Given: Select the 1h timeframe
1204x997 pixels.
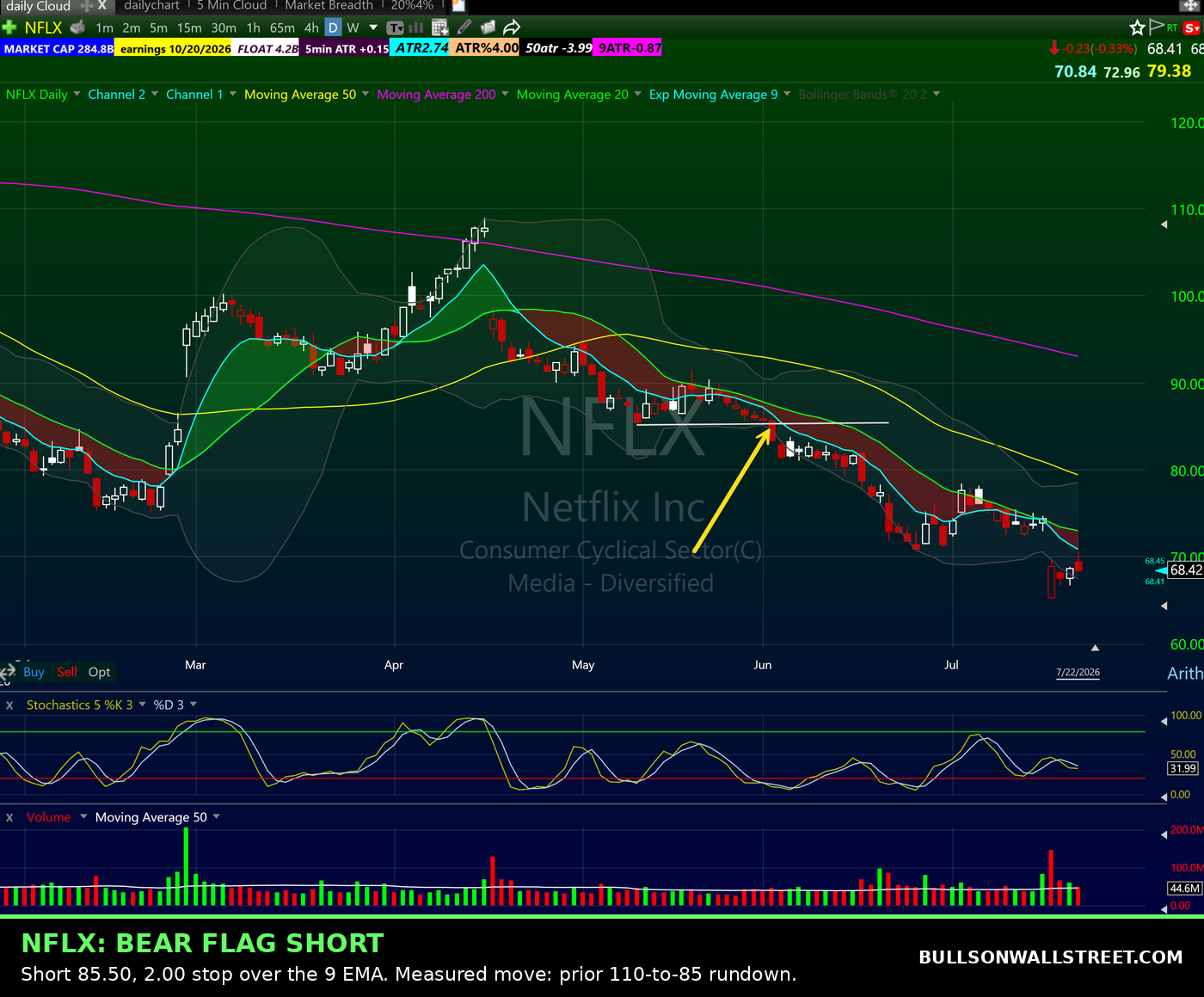Looking at the screenshot, I should click(254, 28).
